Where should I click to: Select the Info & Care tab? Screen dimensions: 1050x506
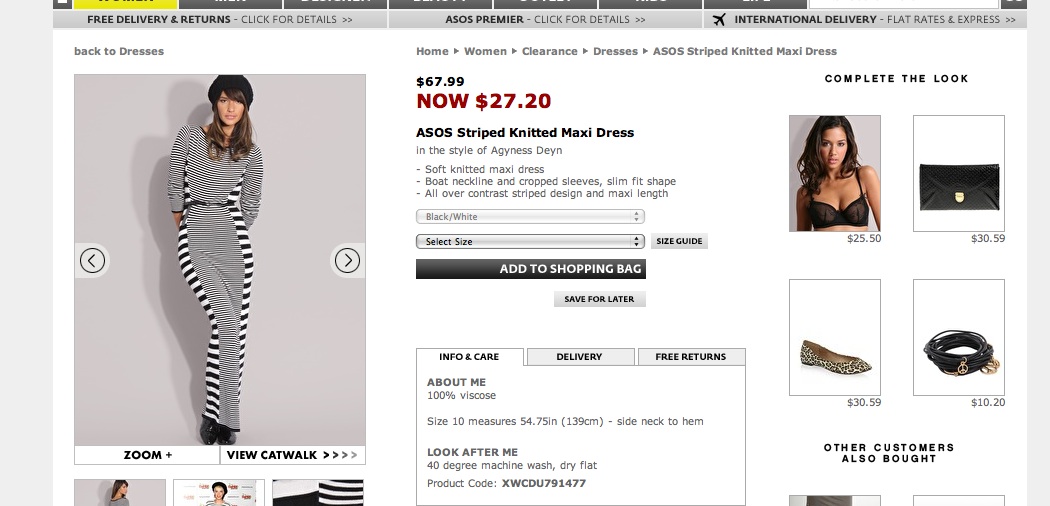click(470, 357)
